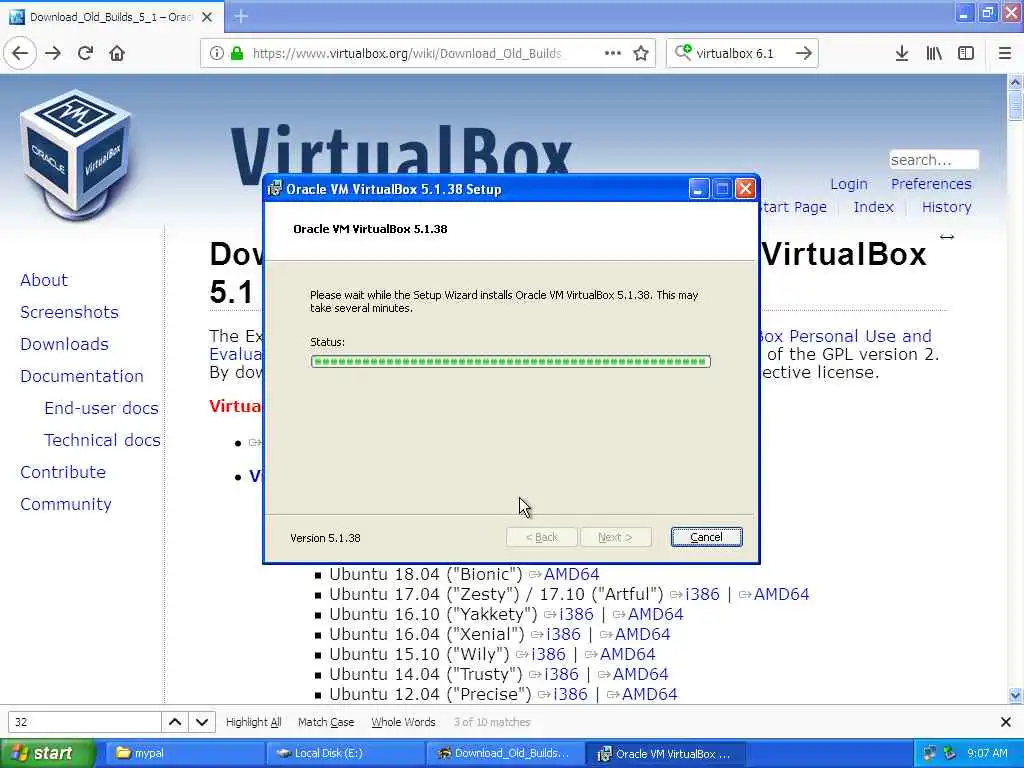Open the browser downloads panel
The height and width of the screenshot is (768, 1024).
tap(902, 53)
